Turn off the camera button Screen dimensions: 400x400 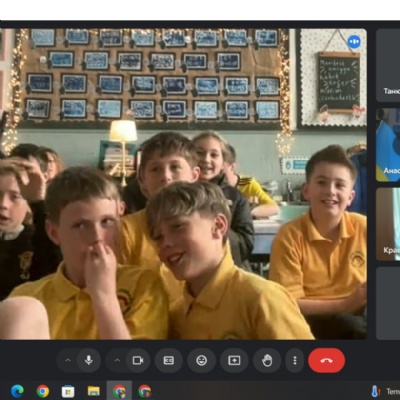(x=138, y=360)
